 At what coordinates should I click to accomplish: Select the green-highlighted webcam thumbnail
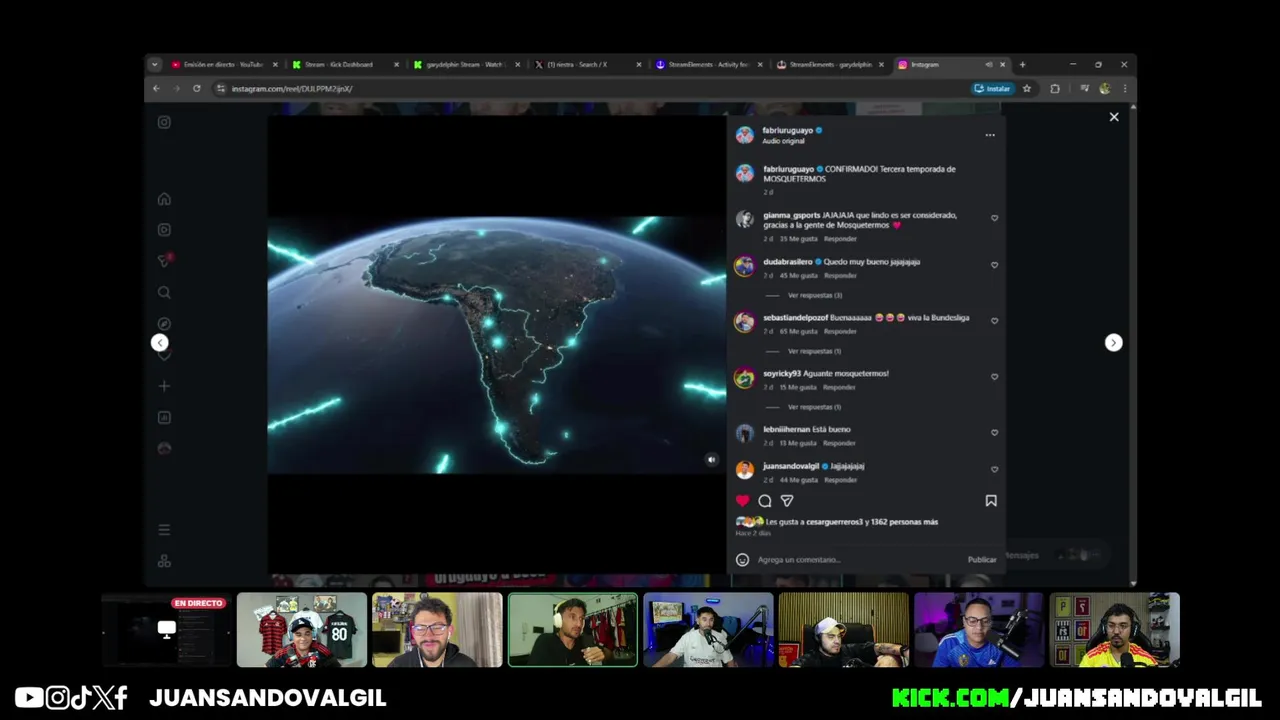coord(572,630)
